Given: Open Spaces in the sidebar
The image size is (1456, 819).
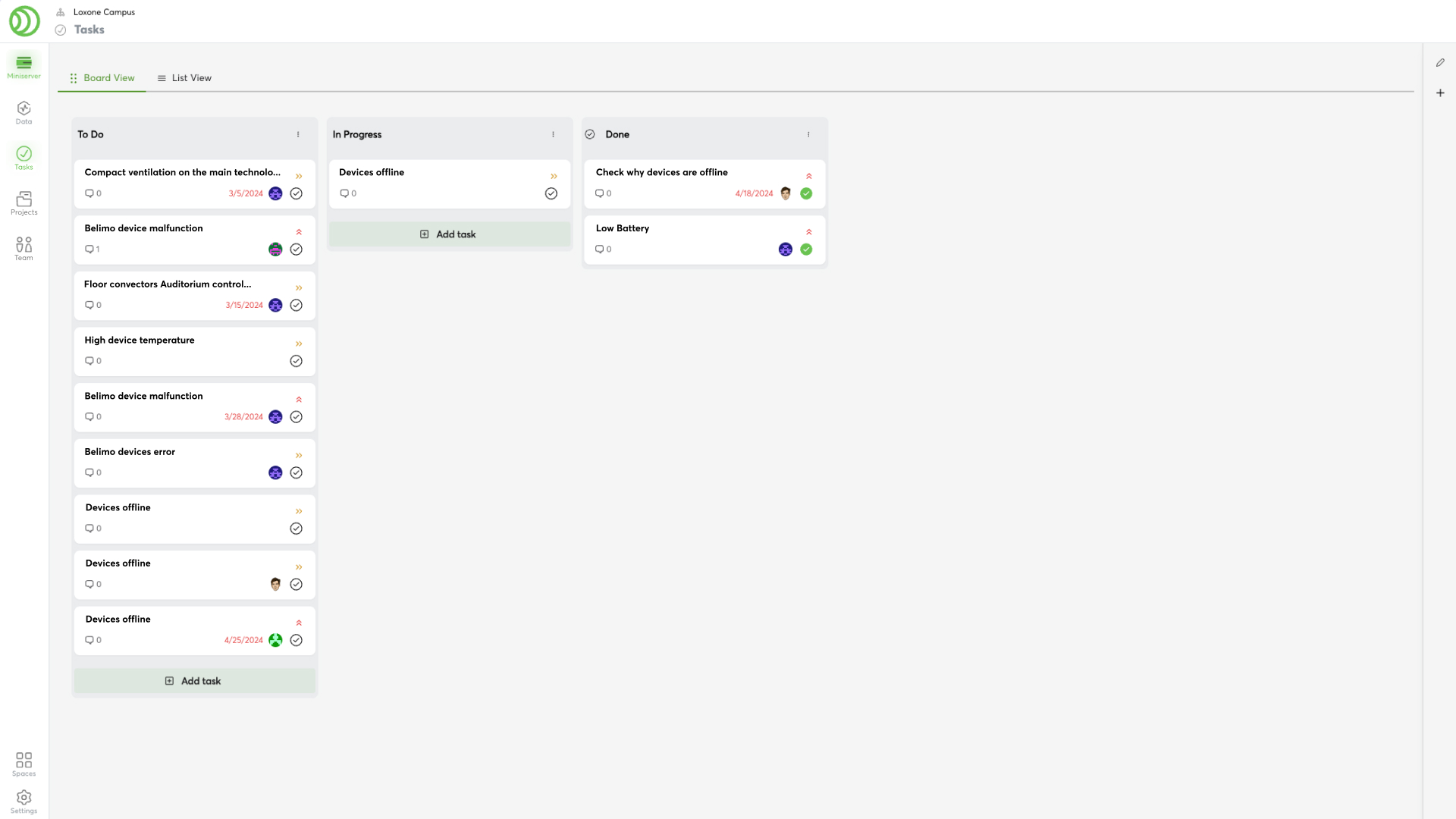Looking at the screenshot, I should [24, 764].
